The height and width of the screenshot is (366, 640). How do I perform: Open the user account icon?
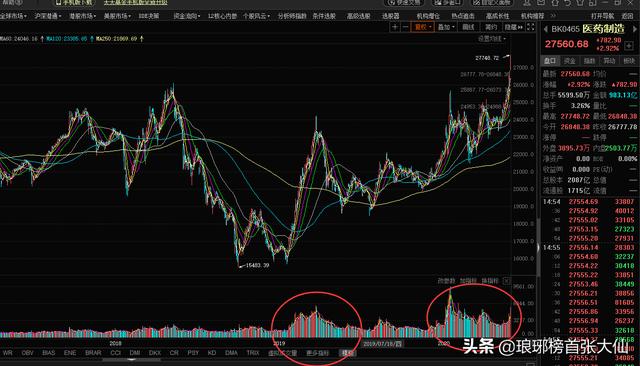click(527, 2)
